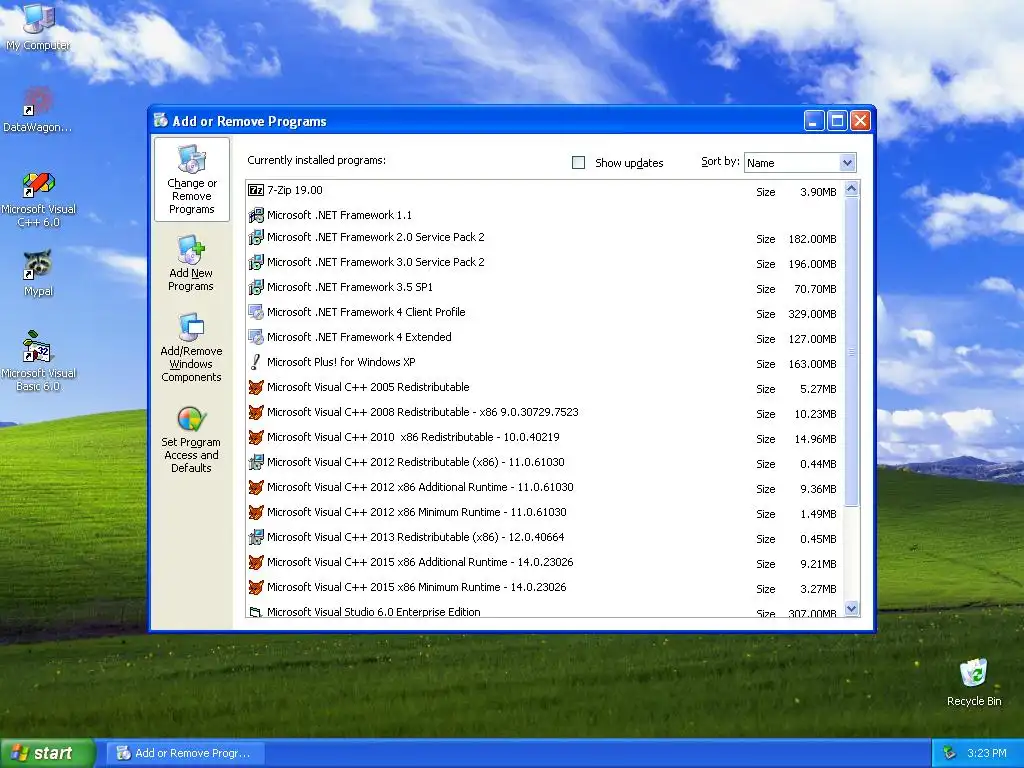The height and width of the screenshot is (768, 1024).
Task: Open the Windows start button
Action: [x=47, y=753]
